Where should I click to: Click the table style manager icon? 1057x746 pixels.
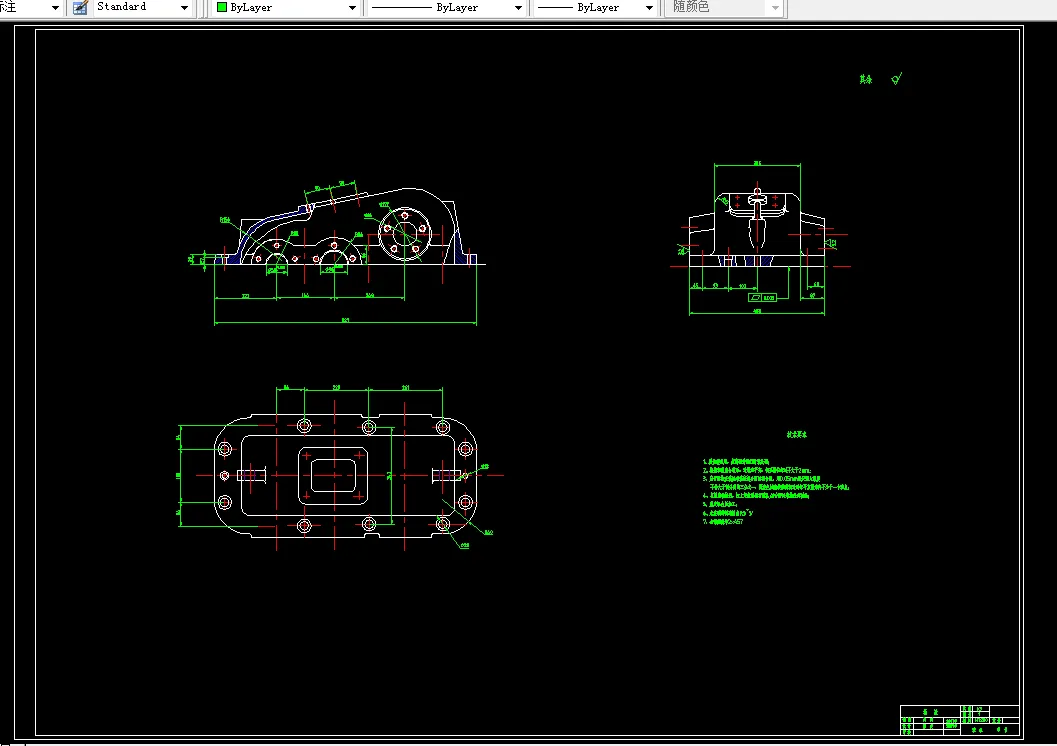pyautogui.click(x=80, y=7)
